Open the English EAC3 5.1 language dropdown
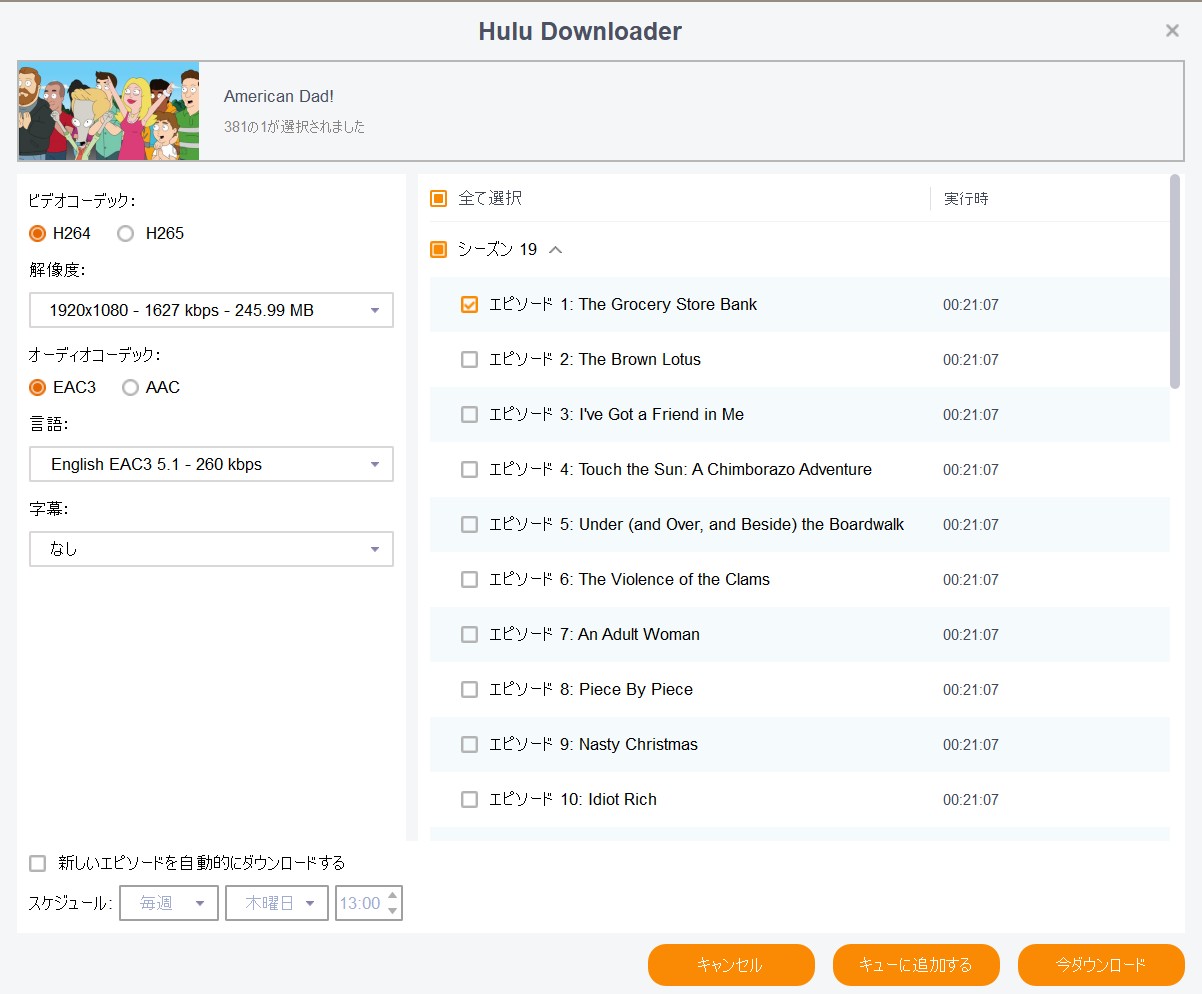 tap(211, 464)
